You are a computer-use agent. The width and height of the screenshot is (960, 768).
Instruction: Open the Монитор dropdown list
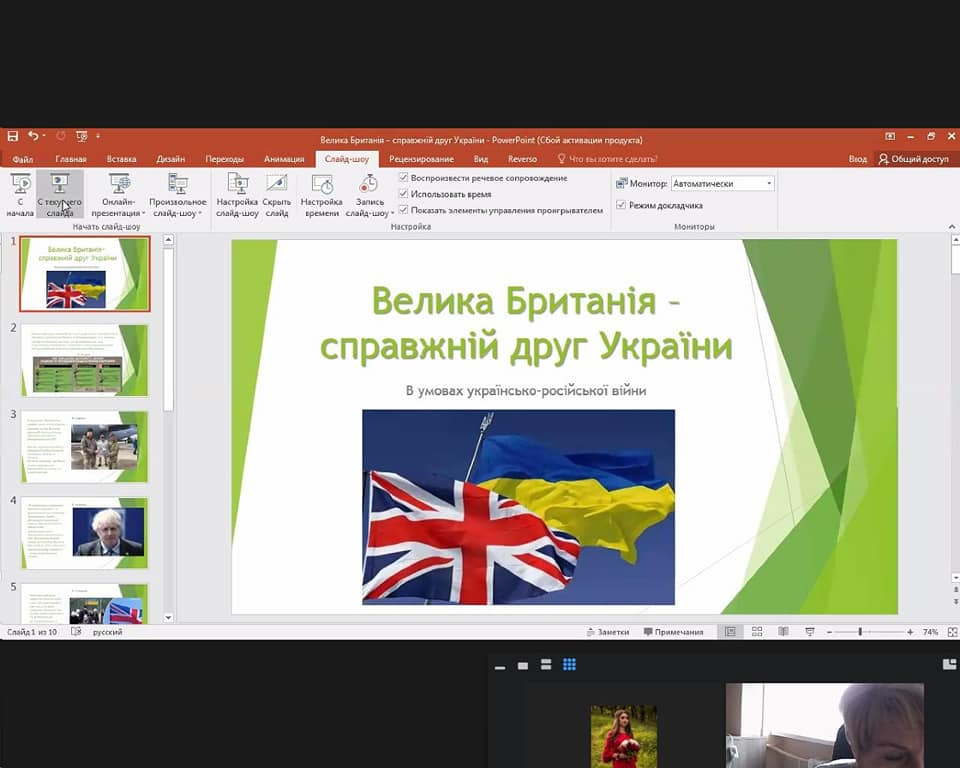768,184
